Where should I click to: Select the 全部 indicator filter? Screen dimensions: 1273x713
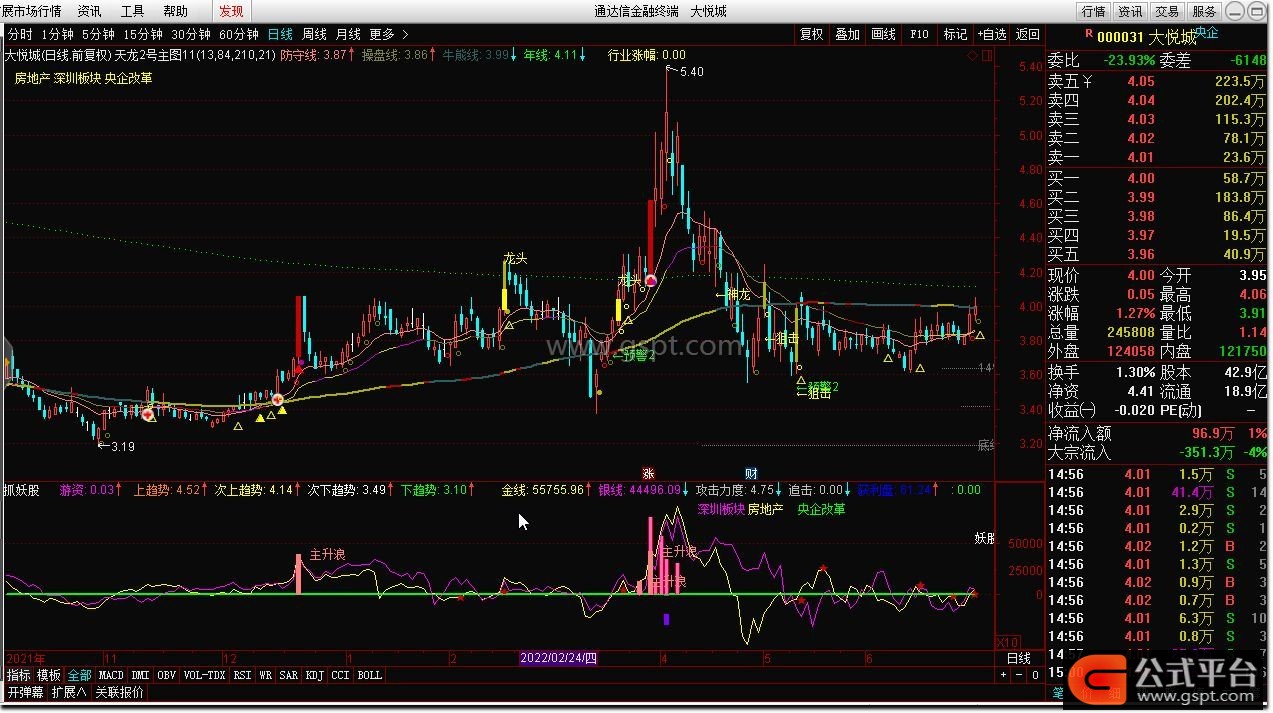[79, 675]
